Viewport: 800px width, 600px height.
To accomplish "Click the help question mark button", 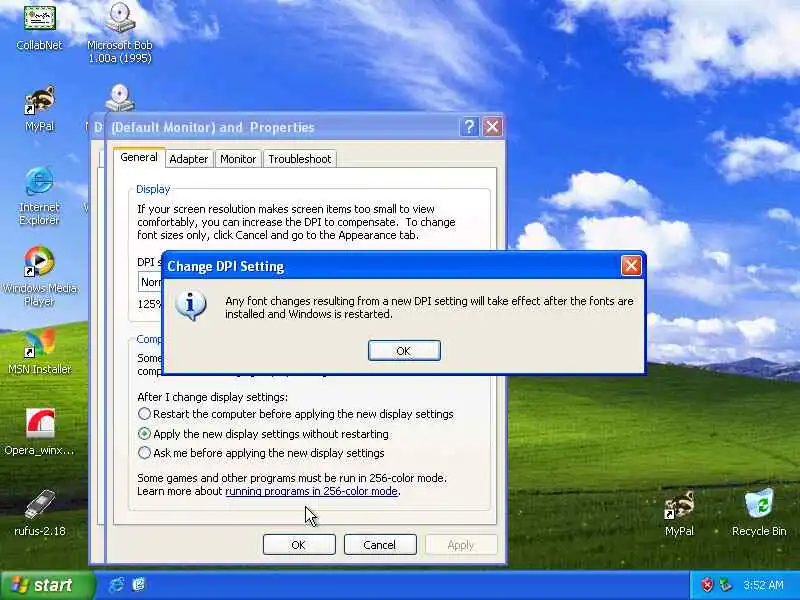I will (x=469, y=127).
